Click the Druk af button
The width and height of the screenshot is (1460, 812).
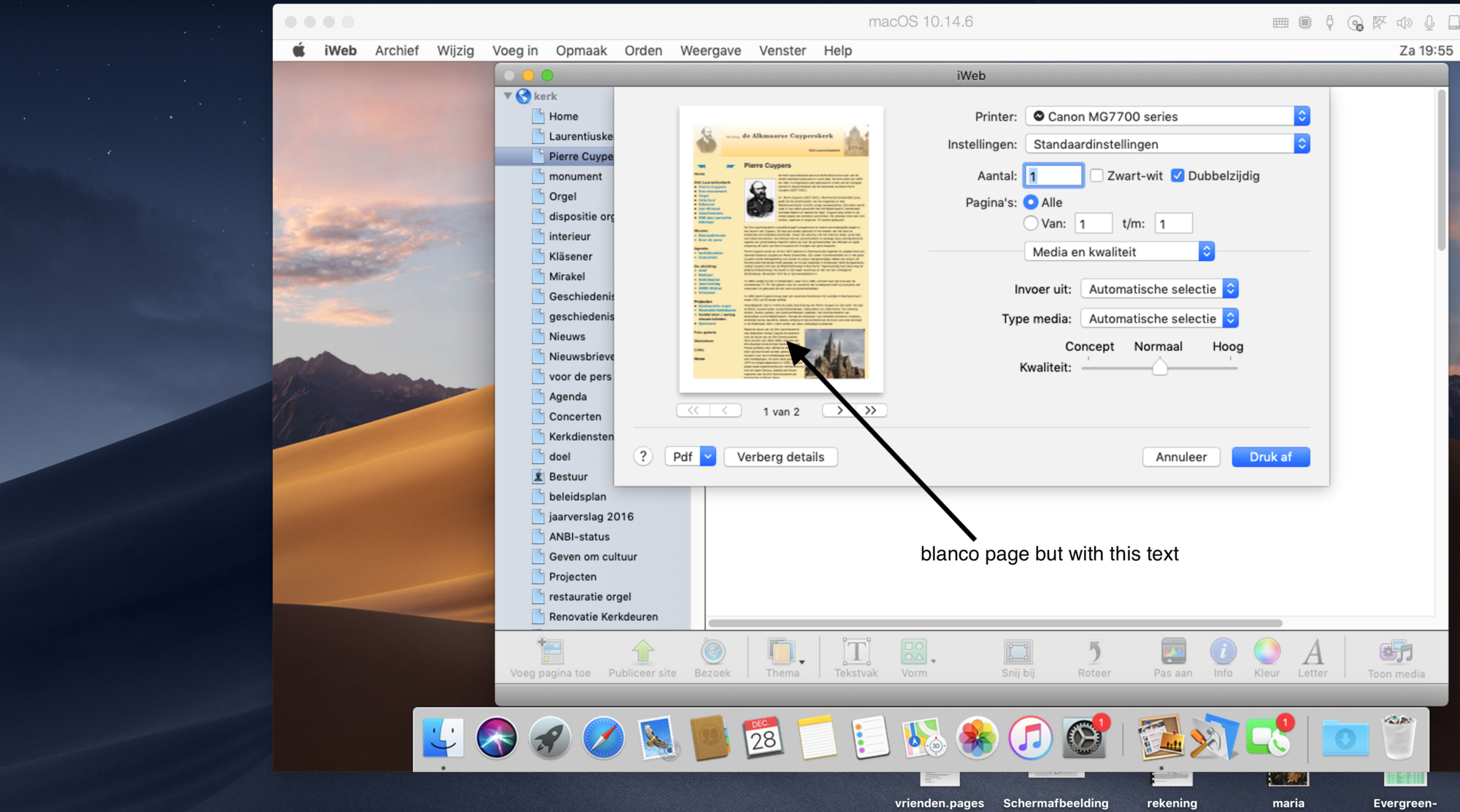[1270, 457]
